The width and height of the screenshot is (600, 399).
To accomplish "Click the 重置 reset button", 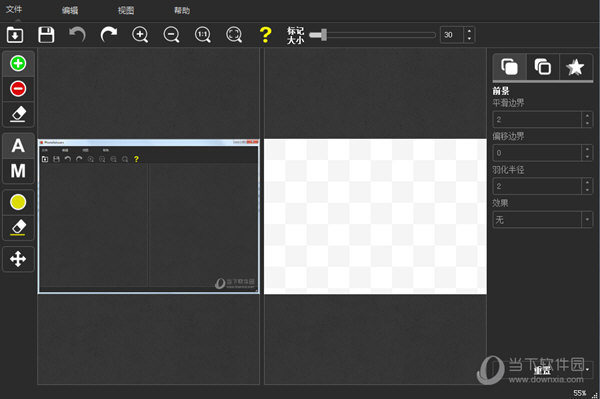I will (x=543, y=370).
